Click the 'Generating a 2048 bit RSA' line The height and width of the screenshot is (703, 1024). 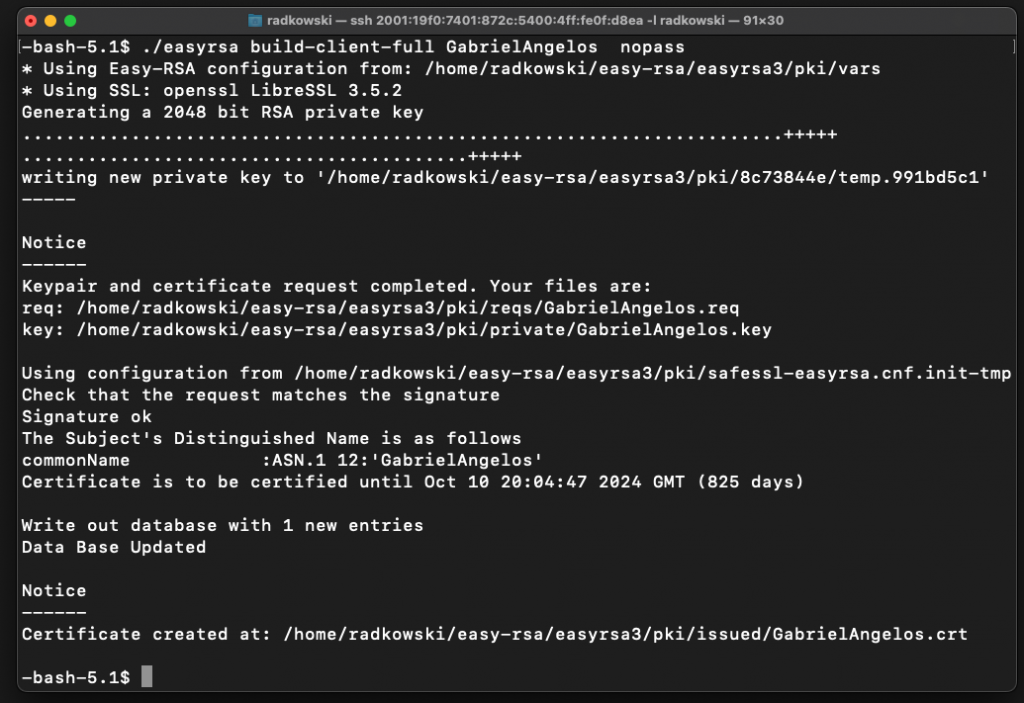(x=223, y=112)
